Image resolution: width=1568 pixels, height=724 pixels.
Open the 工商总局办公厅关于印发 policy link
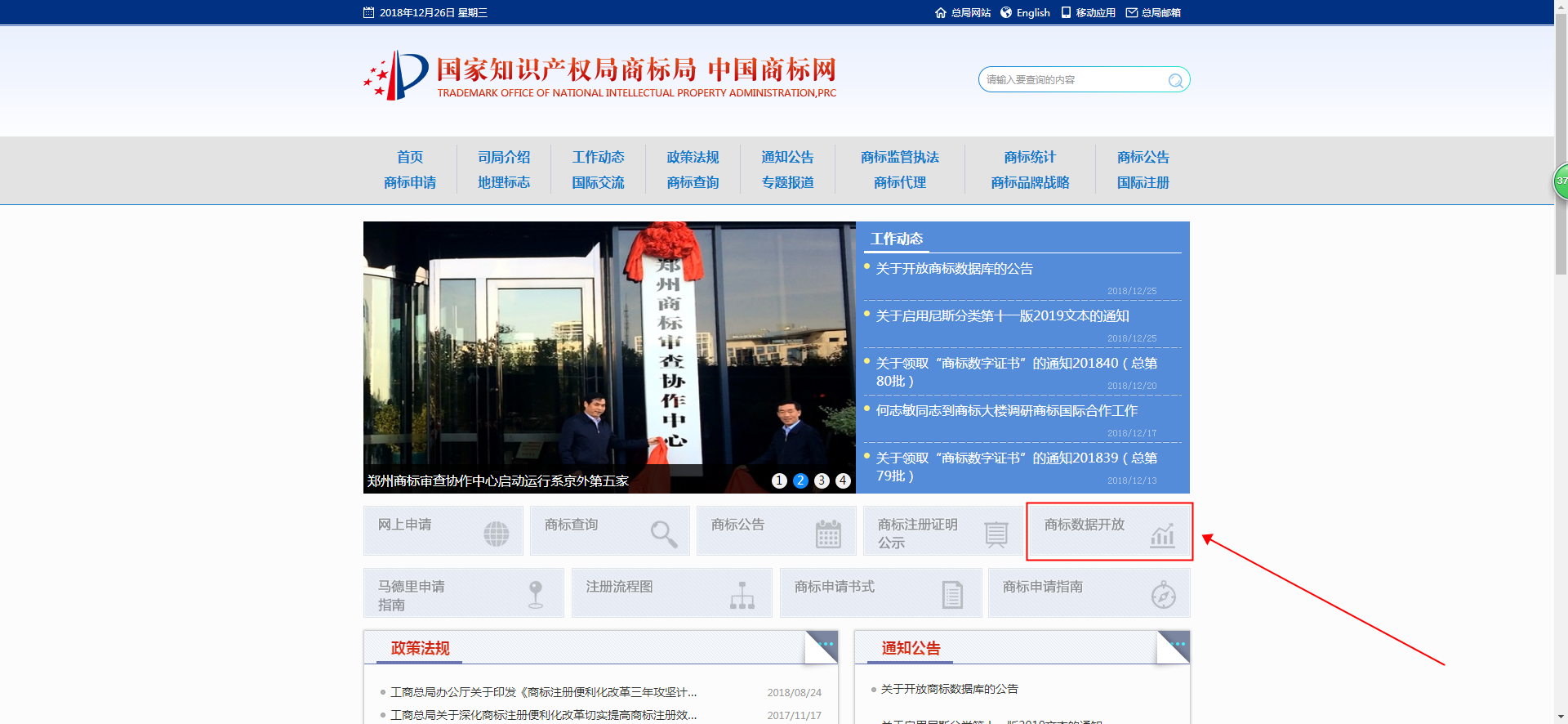click(x=543, y=692)
